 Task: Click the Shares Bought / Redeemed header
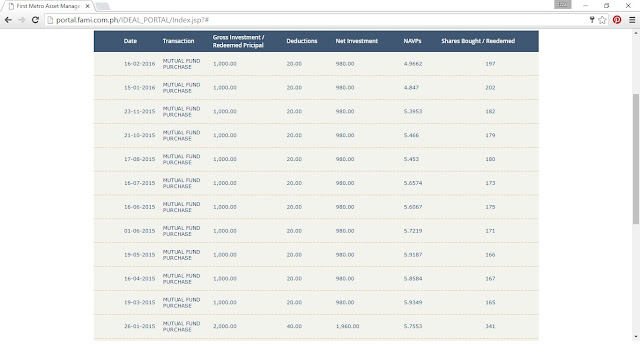pos(478,41)
